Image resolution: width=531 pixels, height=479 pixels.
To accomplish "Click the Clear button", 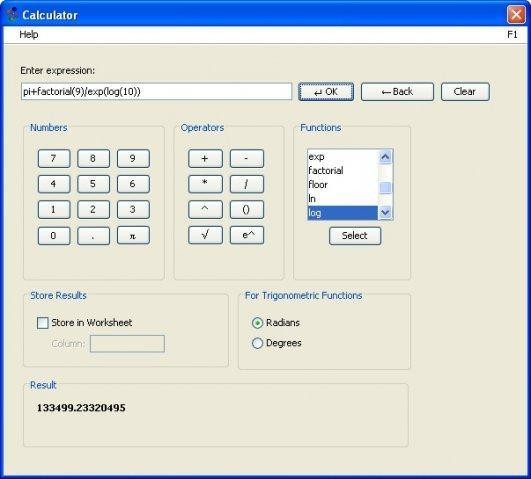I will point(465,92).
